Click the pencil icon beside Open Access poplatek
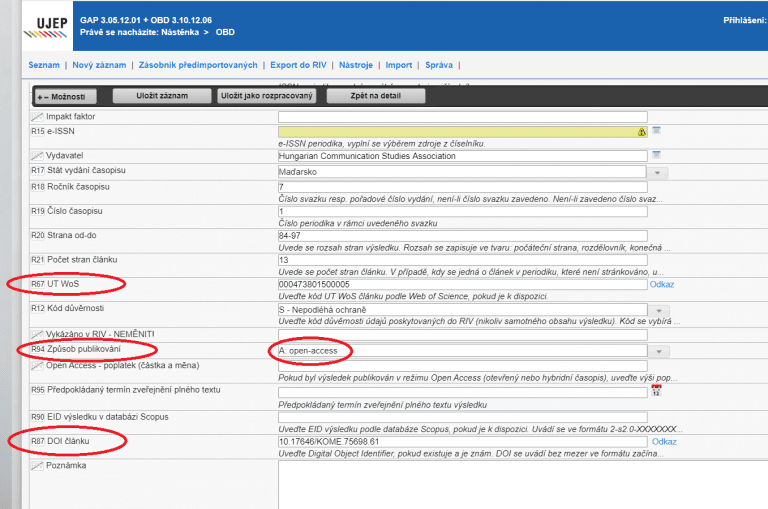 coord(37,366)
